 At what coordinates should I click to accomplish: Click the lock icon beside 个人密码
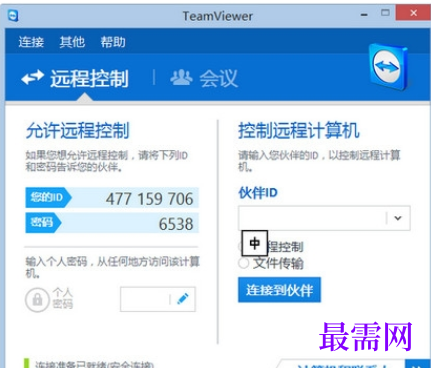click(x=37, y=299)
